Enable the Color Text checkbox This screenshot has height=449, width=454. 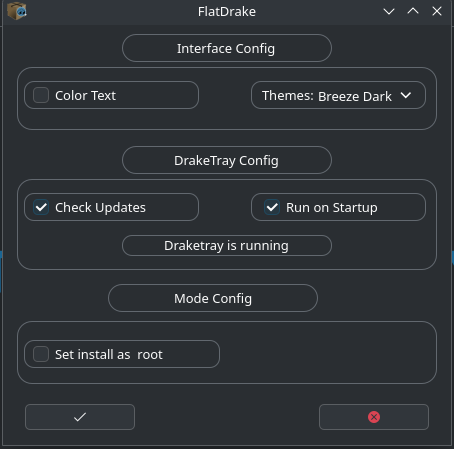coord(41,95)
